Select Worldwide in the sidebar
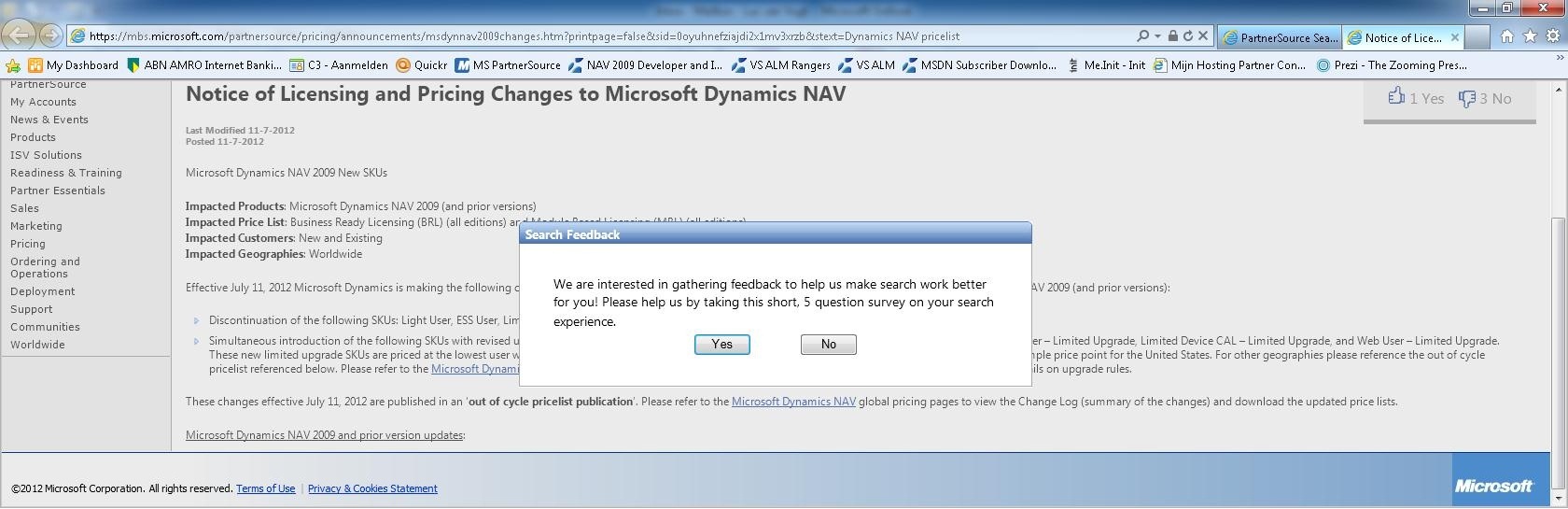 pyautogui.click(x=37, y=345)
